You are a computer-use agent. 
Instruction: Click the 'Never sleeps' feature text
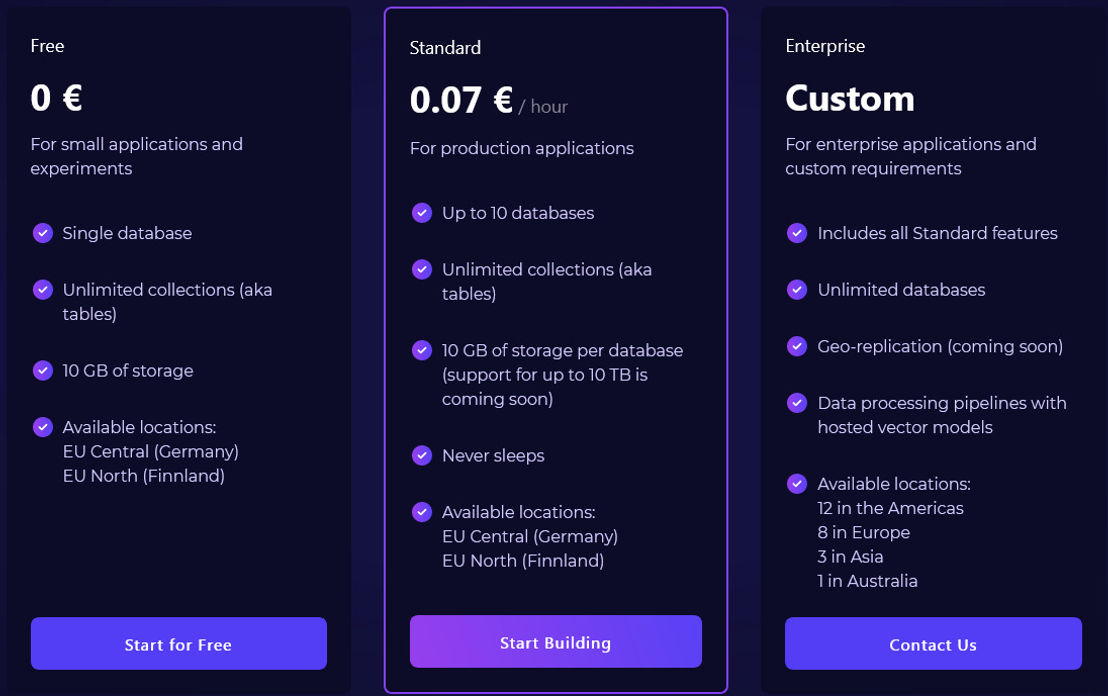pos(493,456)
